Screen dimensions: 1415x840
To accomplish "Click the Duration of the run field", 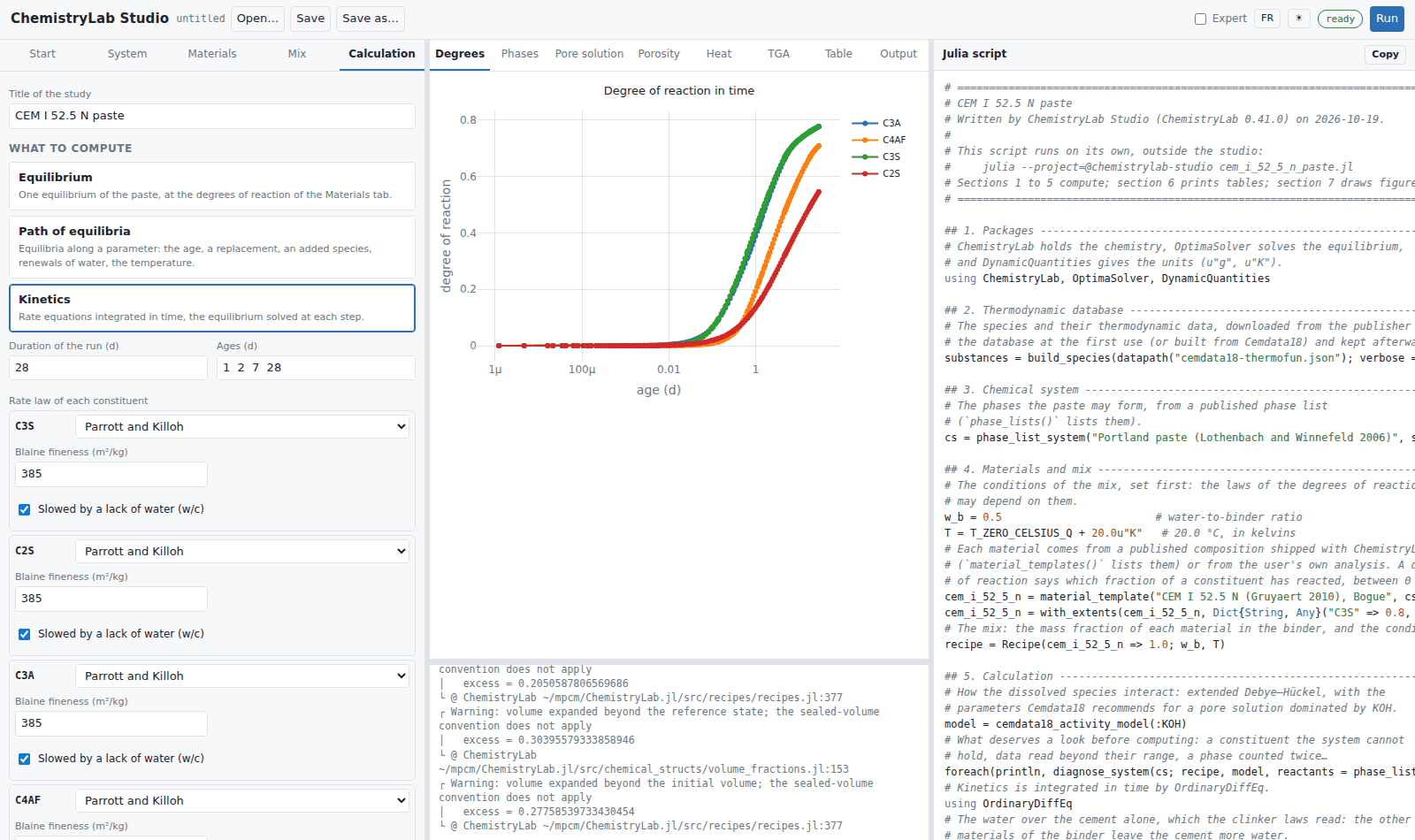I will 108,368.
